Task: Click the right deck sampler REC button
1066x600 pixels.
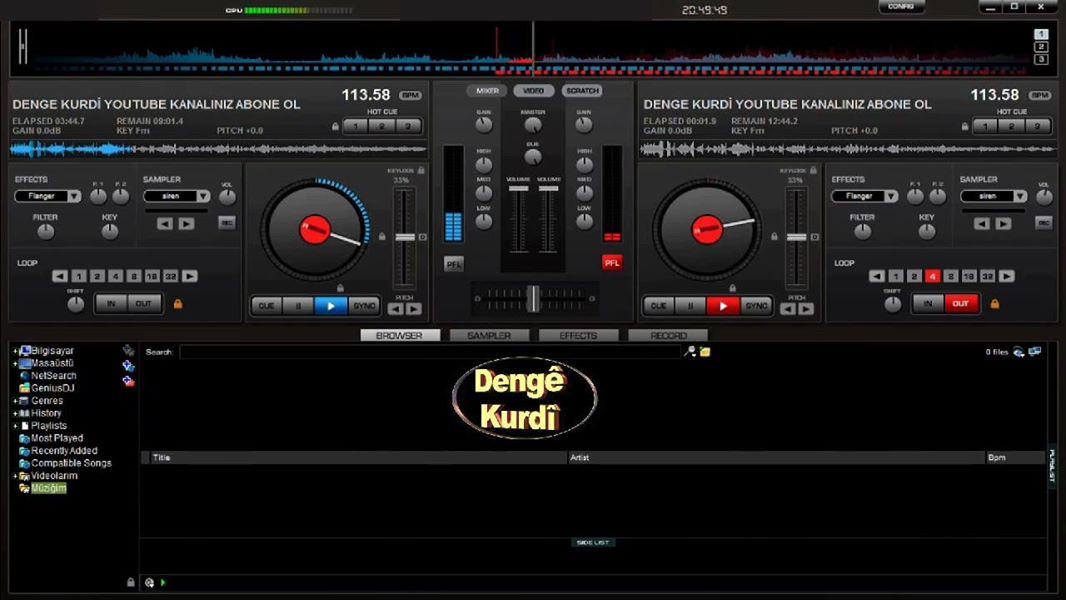Action: 1044,223
